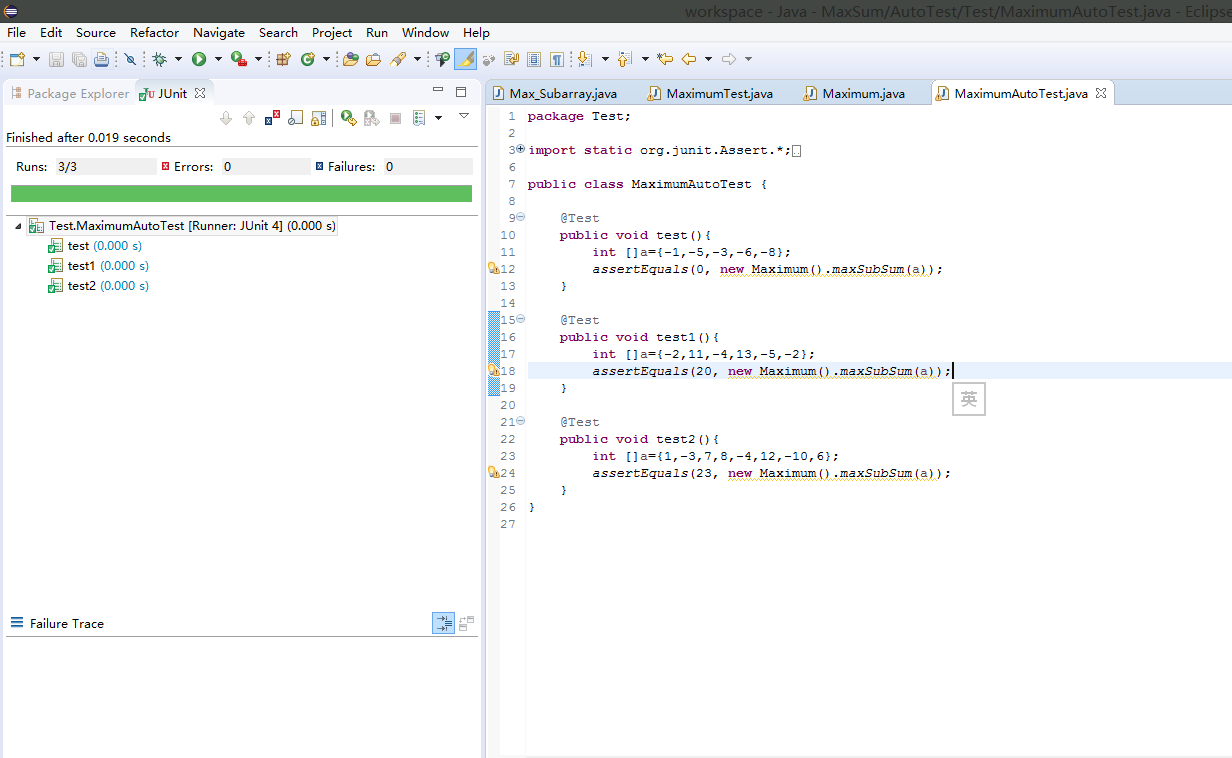The height and width of the screenshot is (758, 1232).
Task: Open the Test Run History dropdown arrow
Action: click(x=438, y=118)
